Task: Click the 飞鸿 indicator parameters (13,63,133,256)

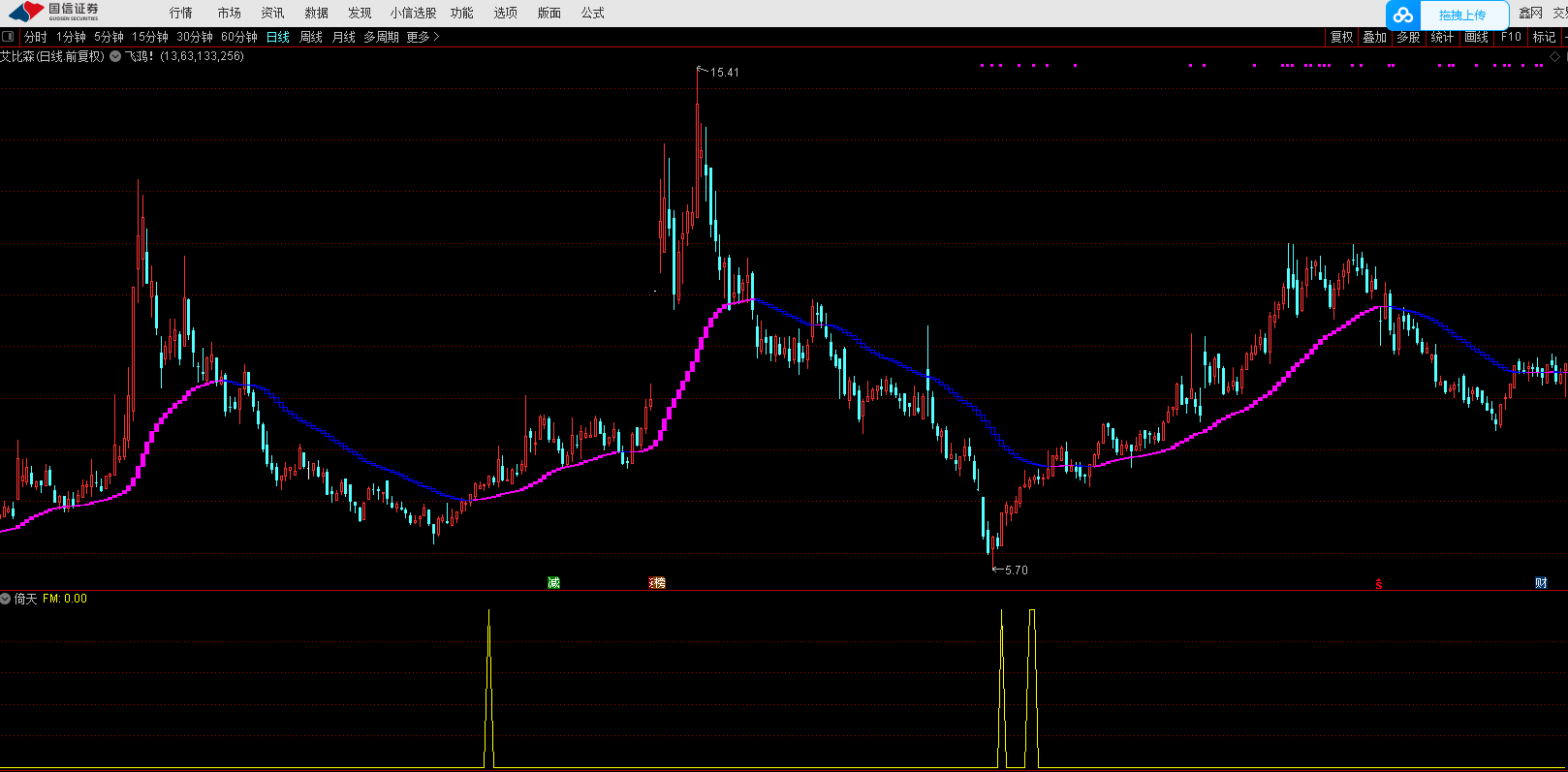Action: point(202,56)
